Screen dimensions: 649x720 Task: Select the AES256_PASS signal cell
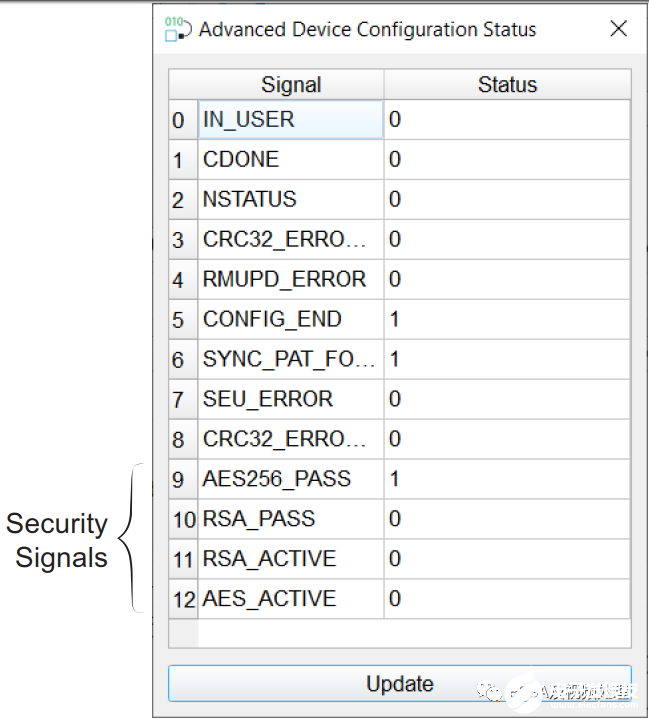tap(290, 479)
